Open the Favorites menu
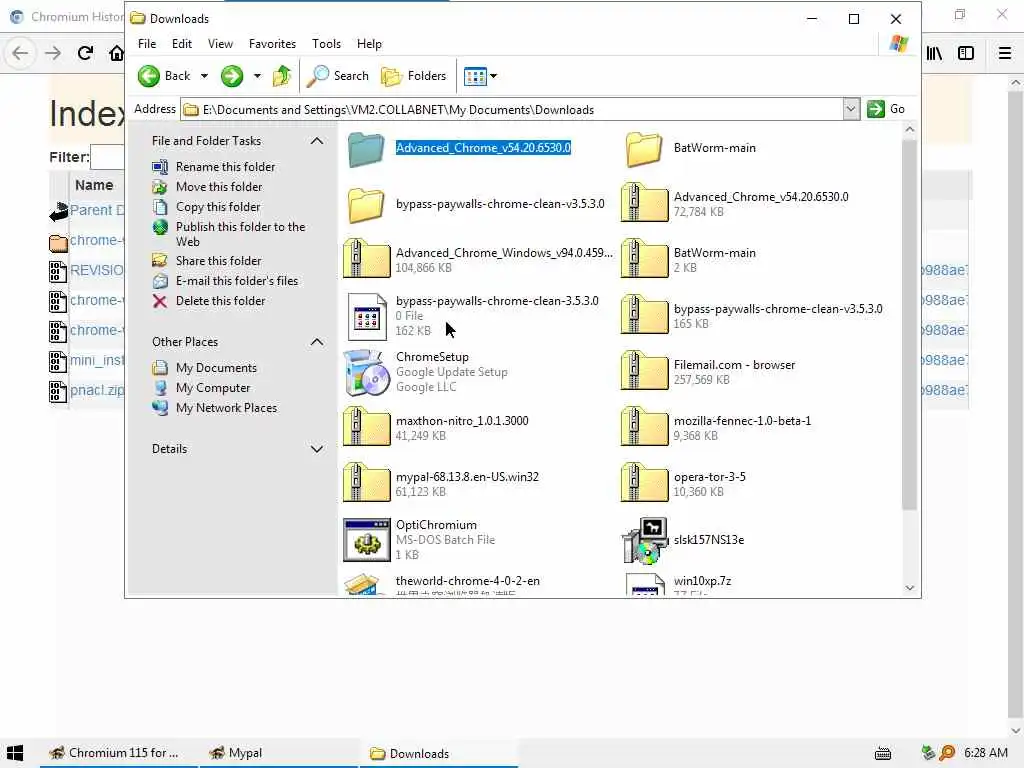The width and height of the screenshot is (1024, 768). (x=272, y=44)
